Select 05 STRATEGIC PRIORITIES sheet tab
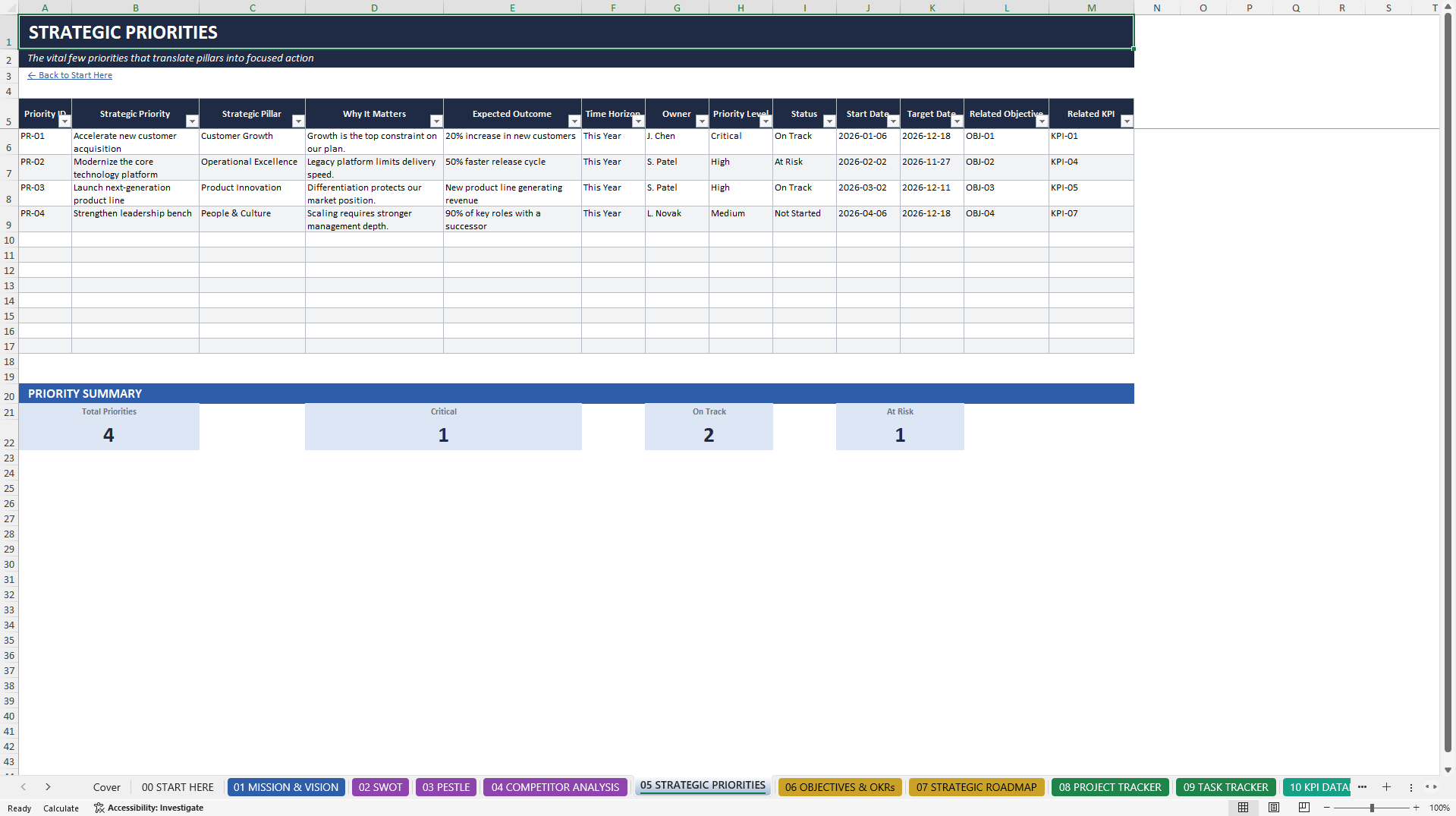This screenshot has height=816, width=1456. pos(703,786)
